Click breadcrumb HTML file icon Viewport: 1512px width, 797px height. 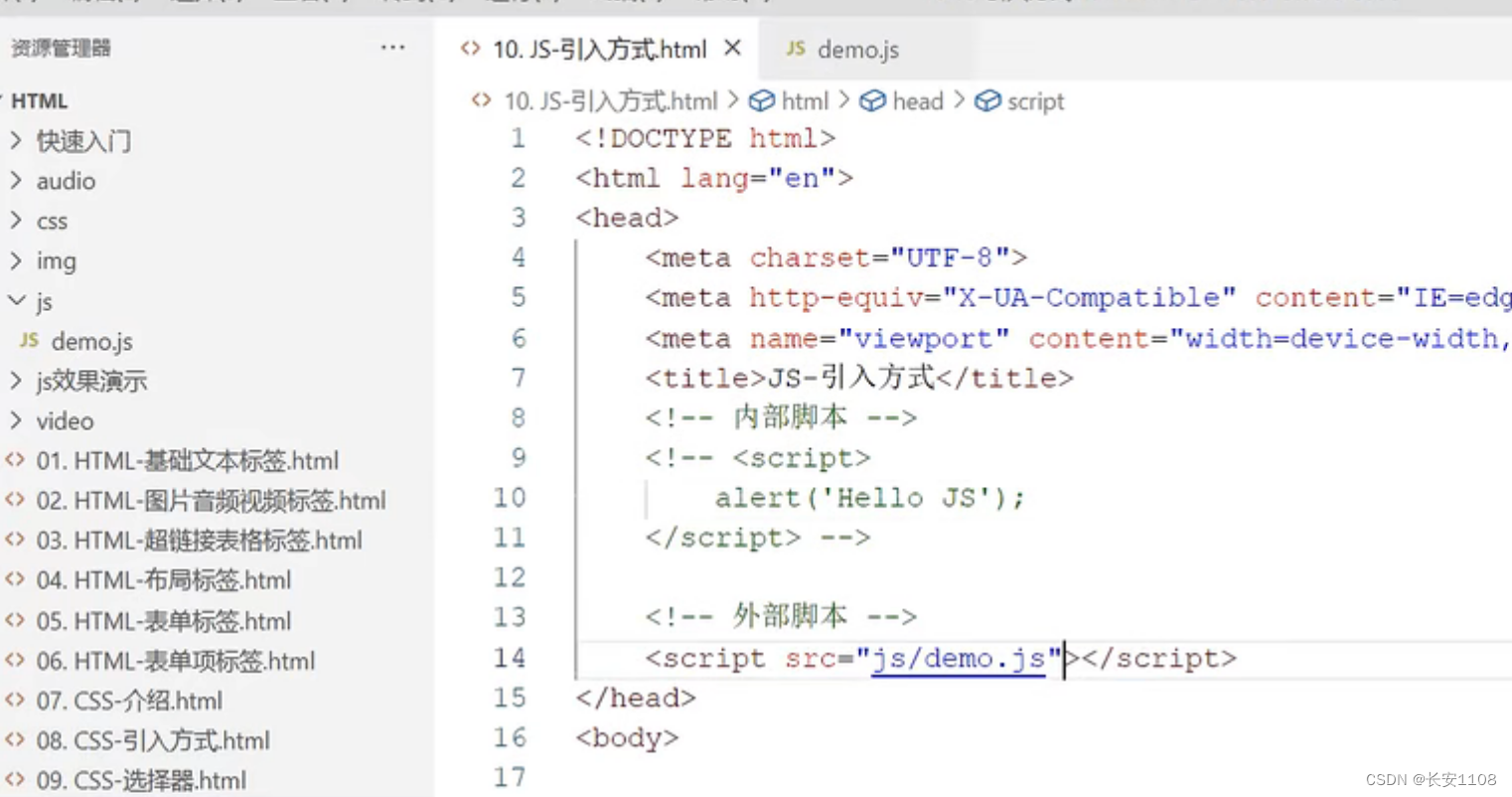click(x=482, y=100)
